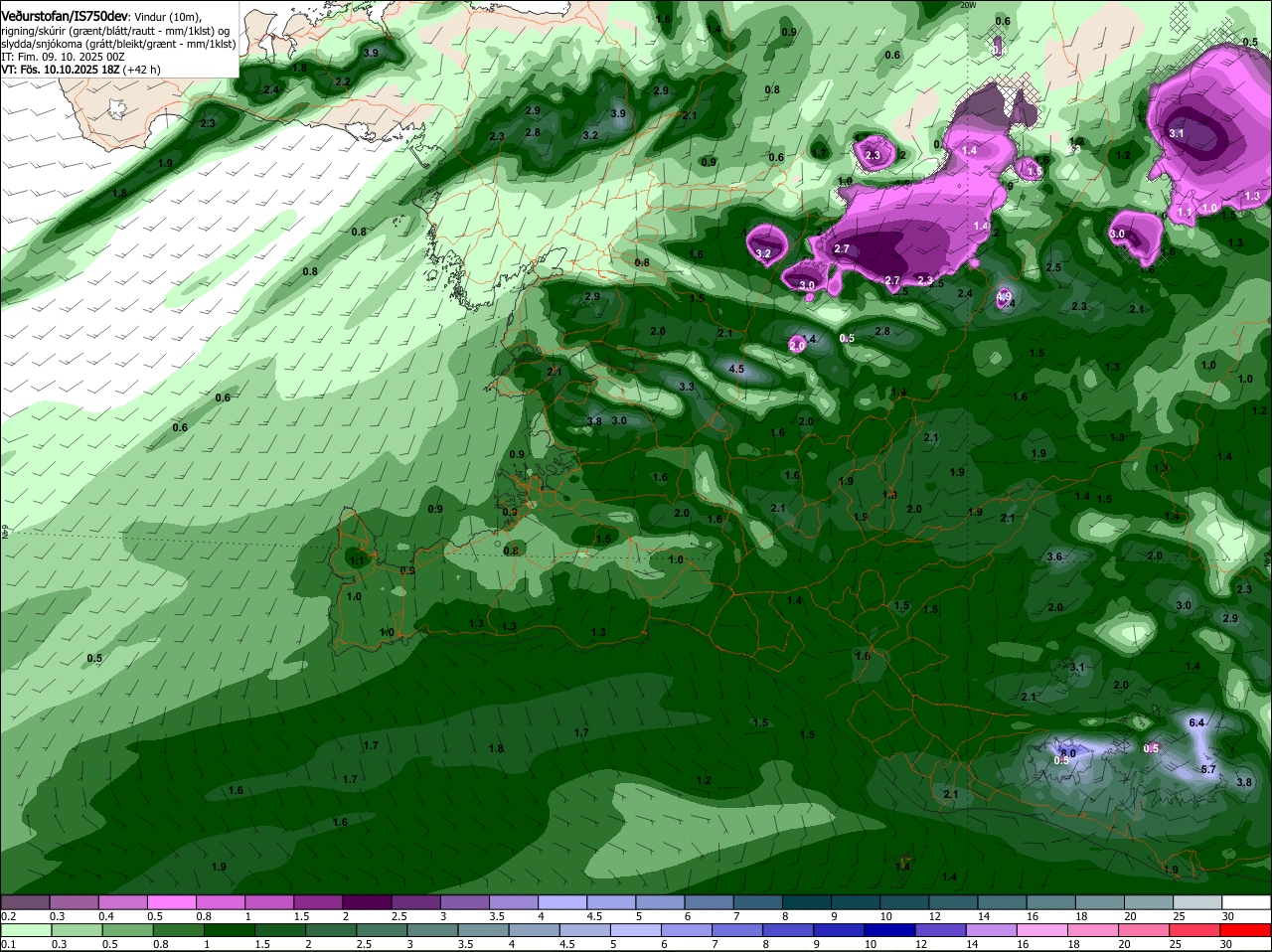Click the "0.2" label in upper legend row
This screenshot has height=952, width=1272.
[x=8, y=916]
